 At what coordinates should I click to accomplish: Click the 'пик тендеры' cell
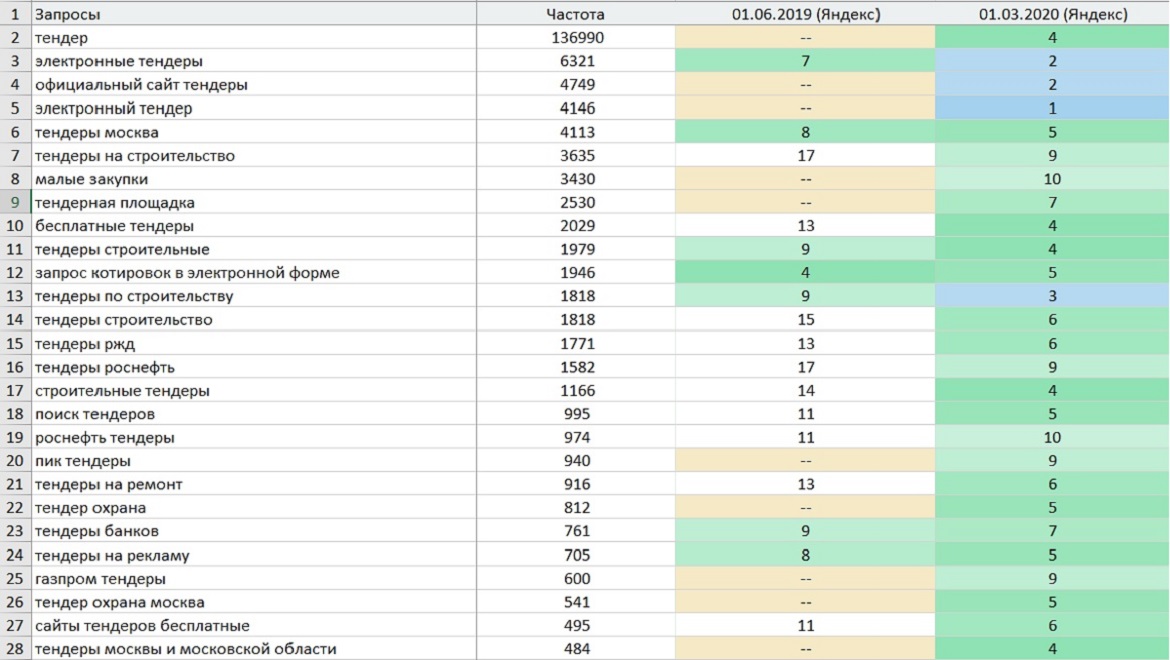click(x=254, y=460)
